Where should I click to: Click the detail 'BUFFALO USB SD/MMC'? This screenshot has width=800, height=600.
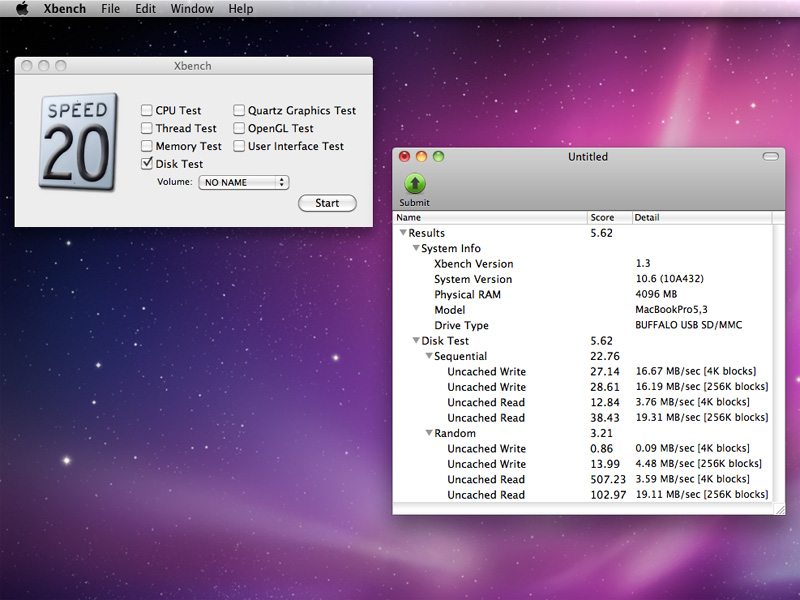[x=689, y=324]
